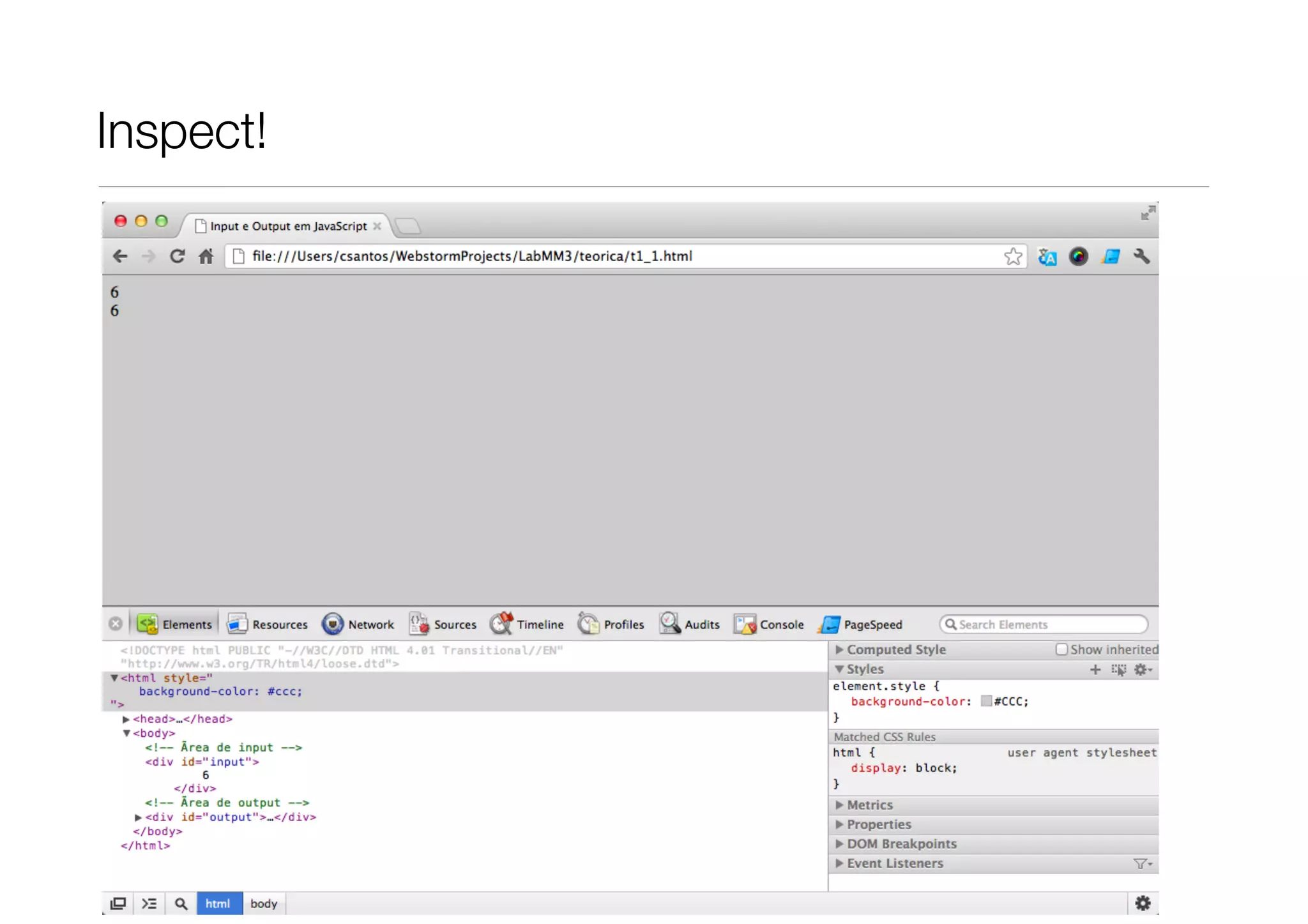The height and width of the screenshot is (924, 1308).
Task: Click the display: block property
Action: click(x=904, y=768)
